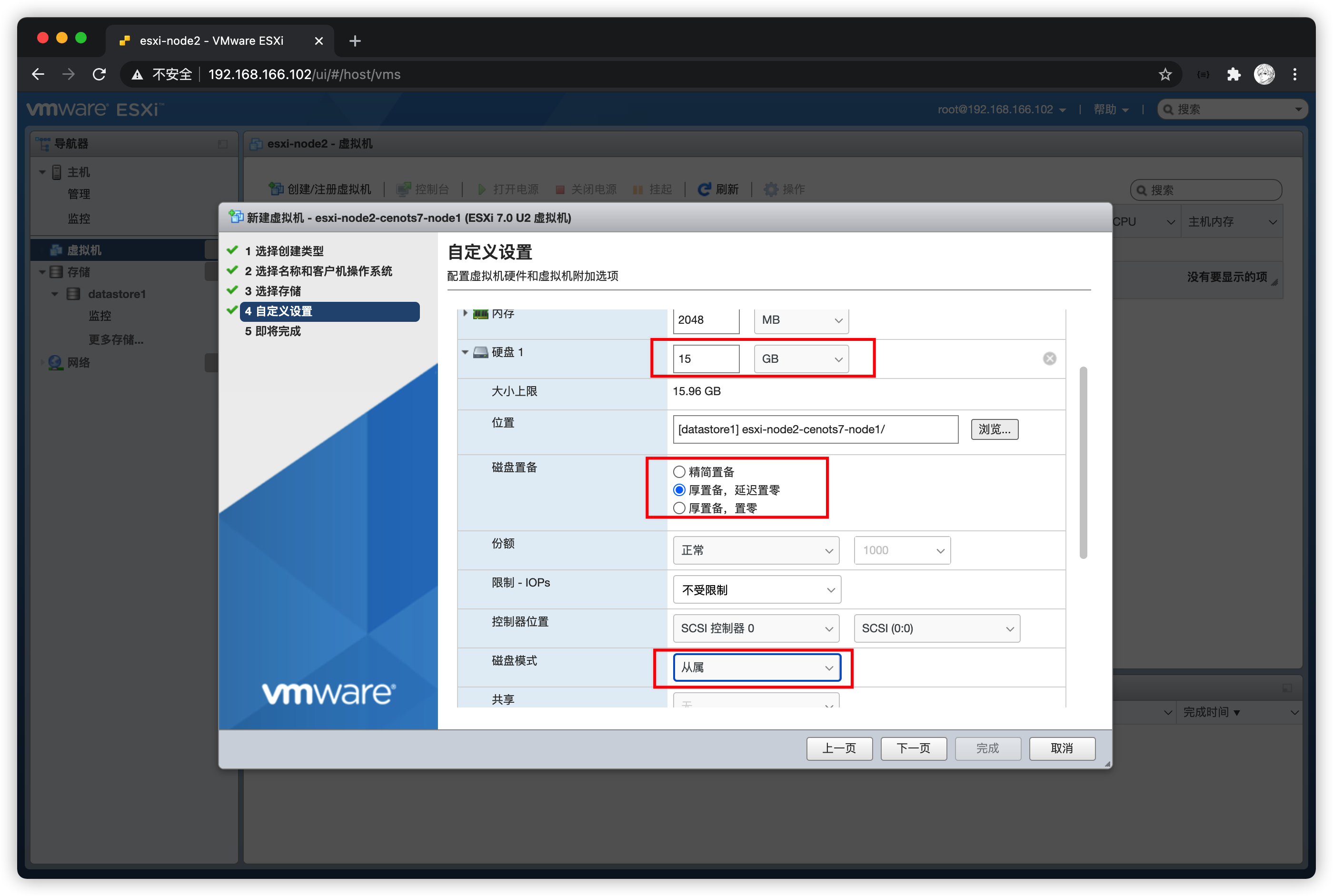Screen dimensions: 1333x896
Task: Click the browse location button
Action: pos(994,429)
